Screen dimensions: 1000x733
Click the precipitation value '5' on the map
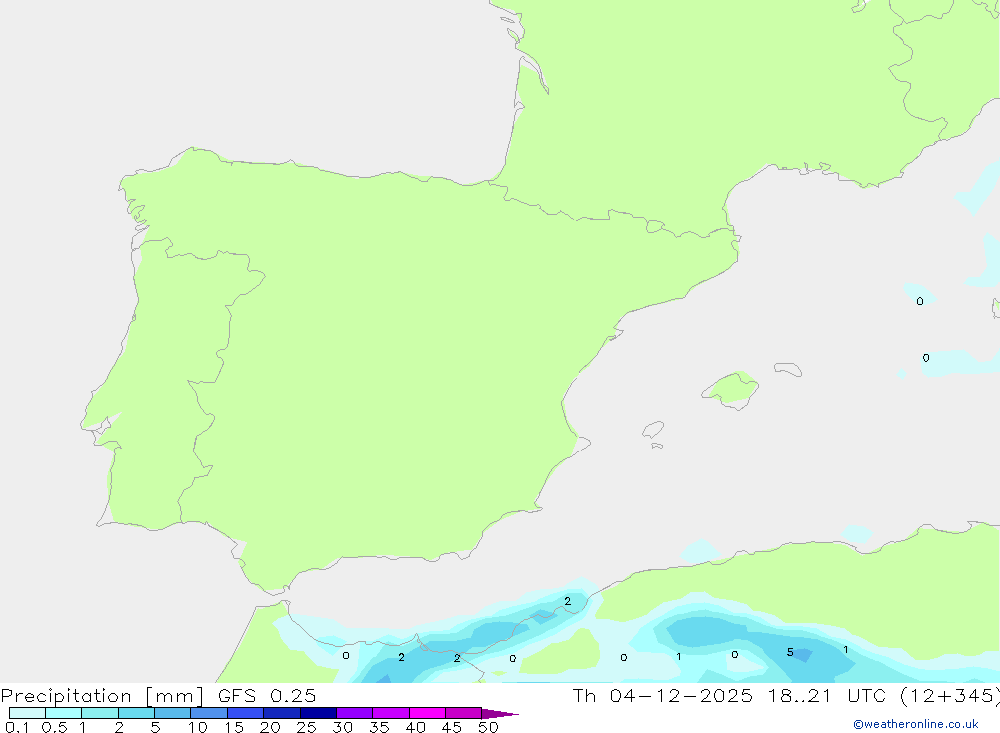790,652
